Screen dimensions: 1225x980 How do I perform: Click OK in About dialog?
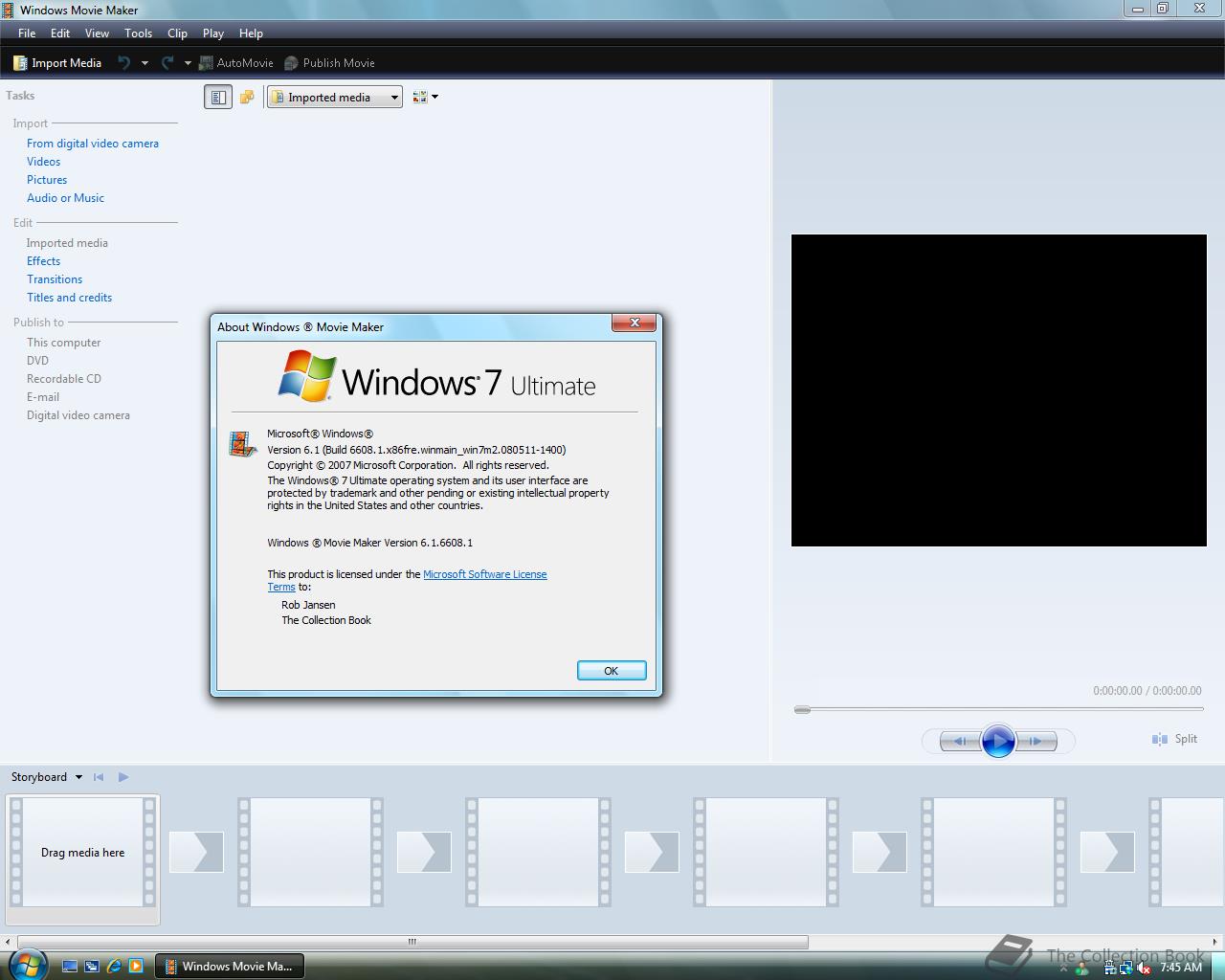[x=612, y=671]
